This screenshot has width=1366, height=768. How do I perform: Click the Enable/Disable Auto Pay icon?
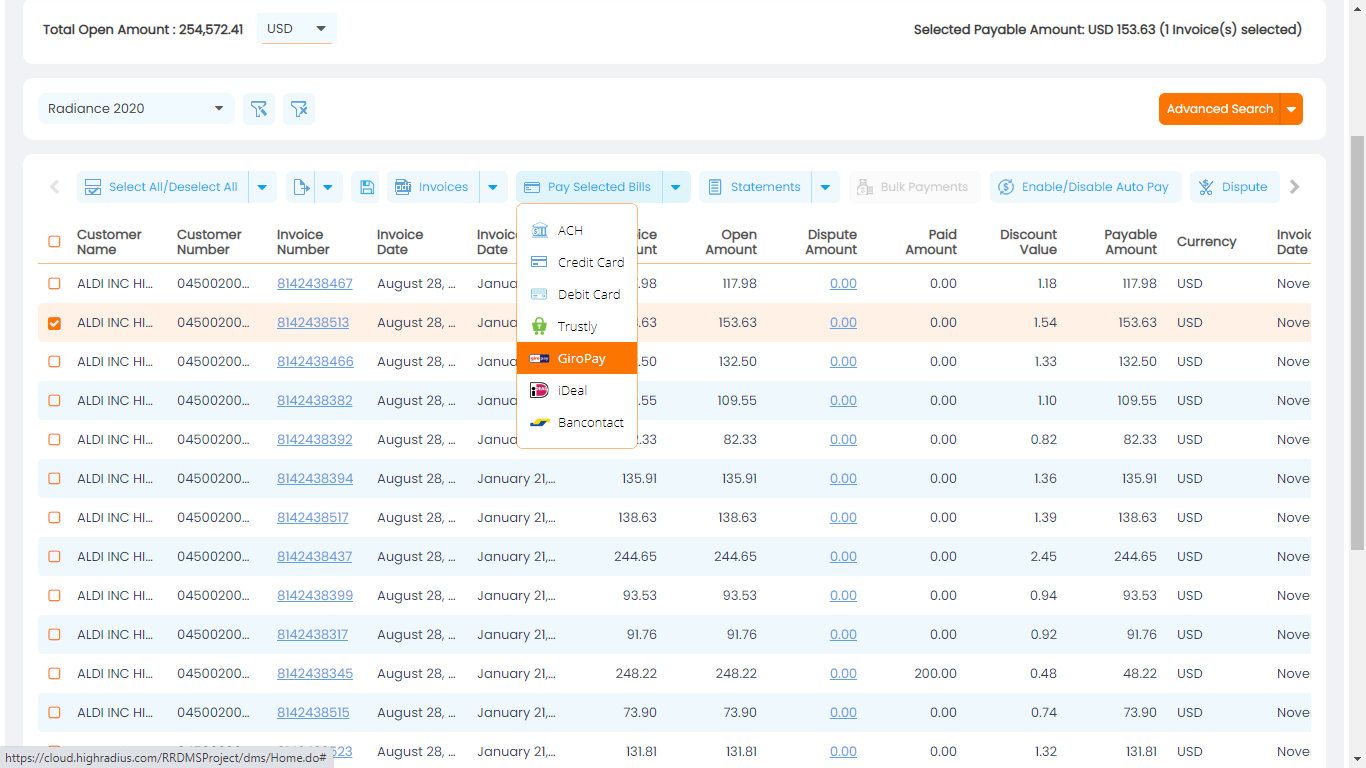pyautogui.click(x=1004, y=186)
